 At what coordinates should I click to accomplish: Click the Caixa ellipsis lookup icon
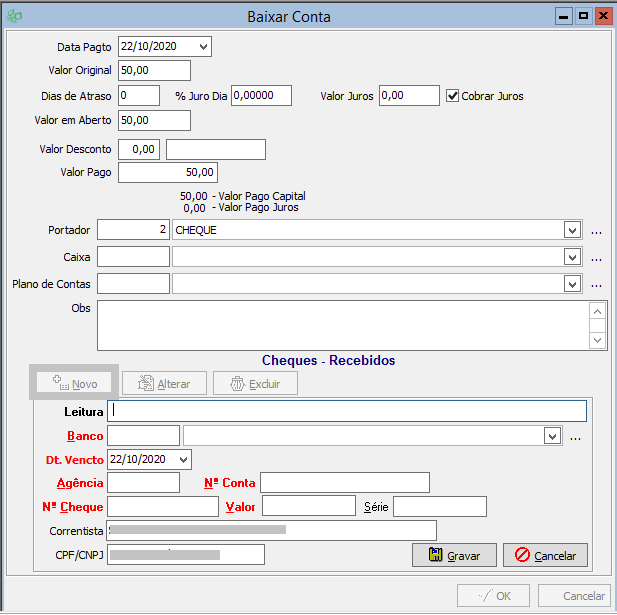click(x=596, y=258)
